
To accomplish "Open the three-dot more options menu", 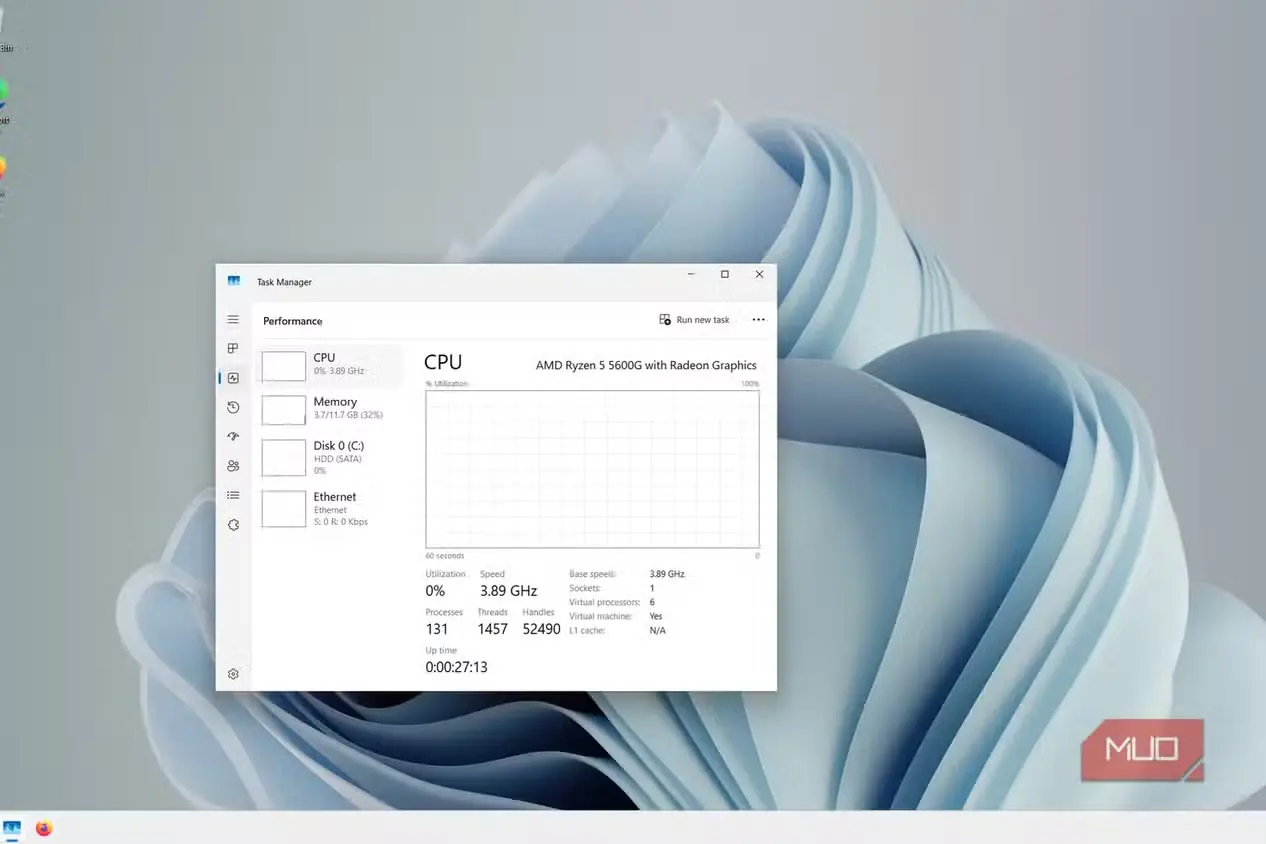I will pyautogui.click(x=758, y=320).
